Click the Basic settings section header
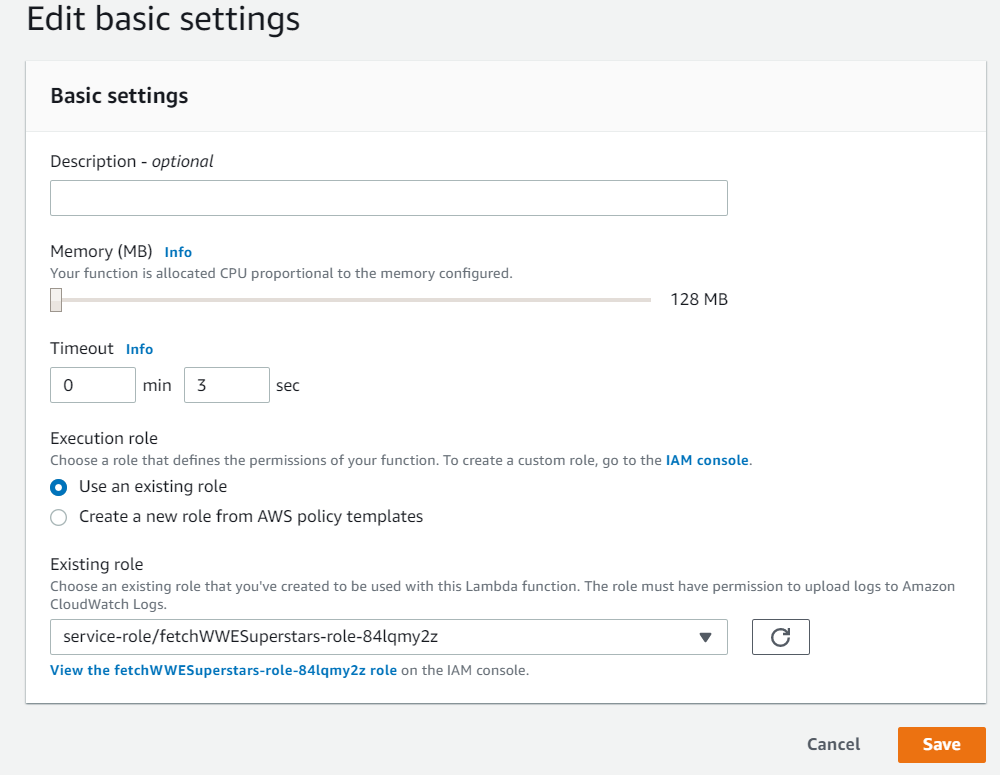The width and height of the screenshot is (1000, 775). coord(119,96)
